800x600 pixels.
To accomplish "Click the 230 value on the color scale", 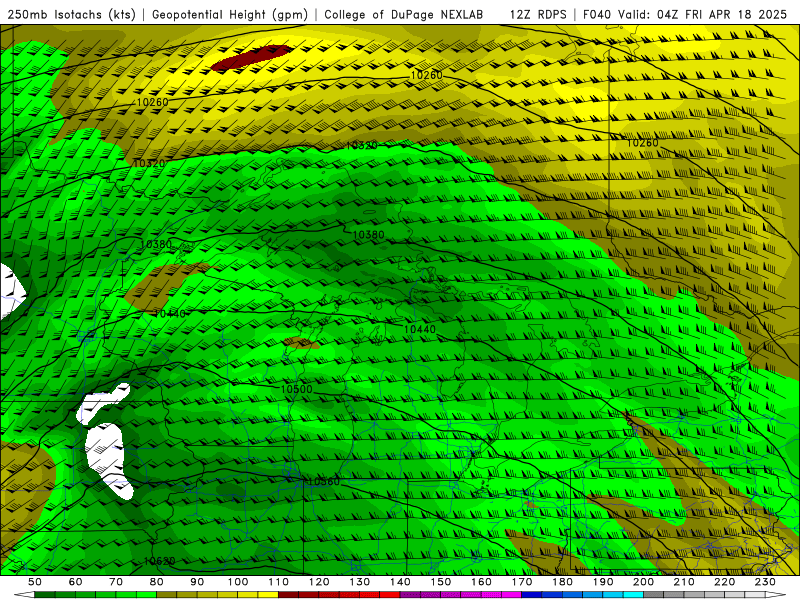I will (x=765, y=582).
